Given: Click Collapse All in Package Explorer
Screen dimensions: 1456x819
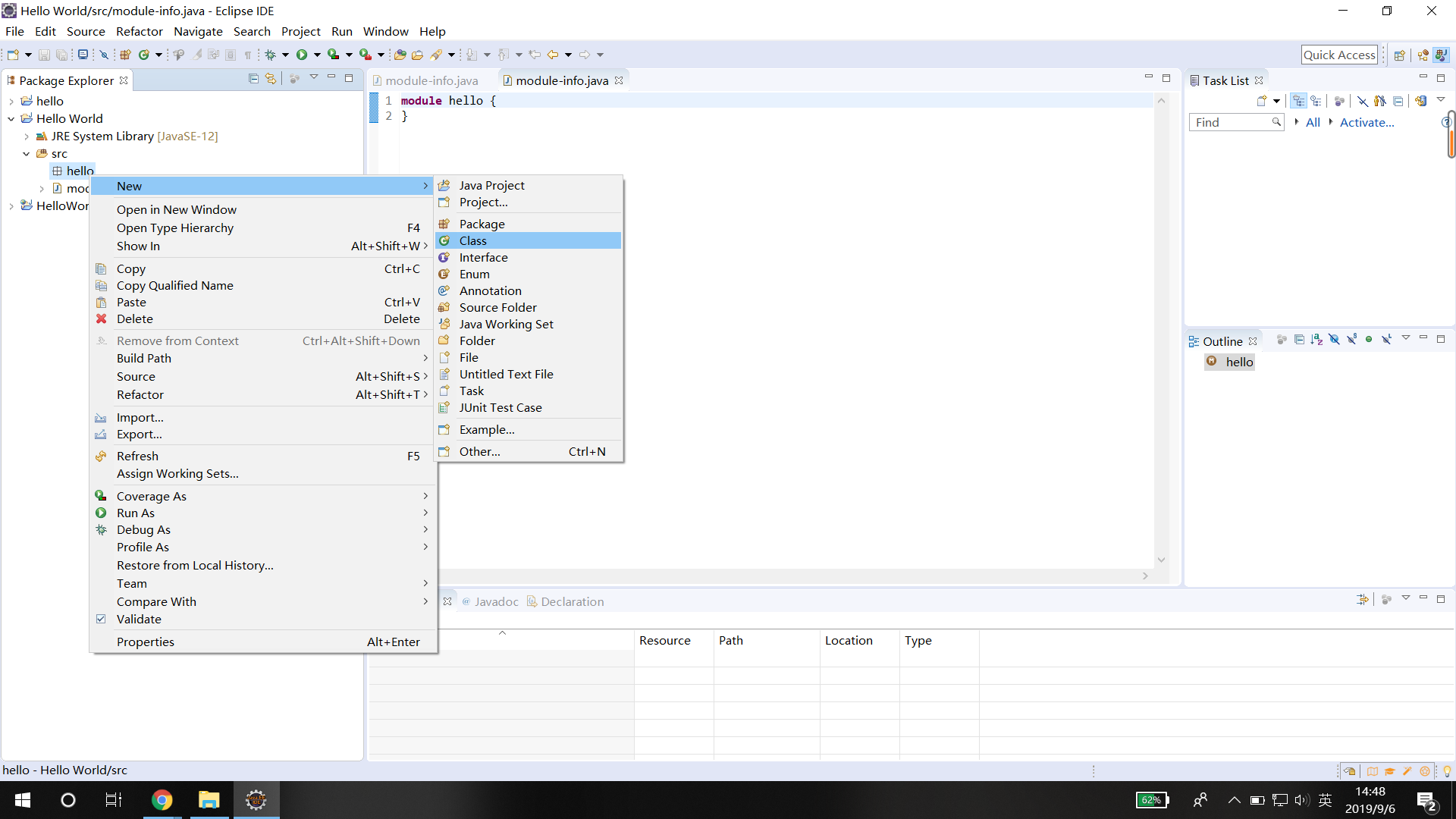Looking at the screenshot, I should point(253,79).
